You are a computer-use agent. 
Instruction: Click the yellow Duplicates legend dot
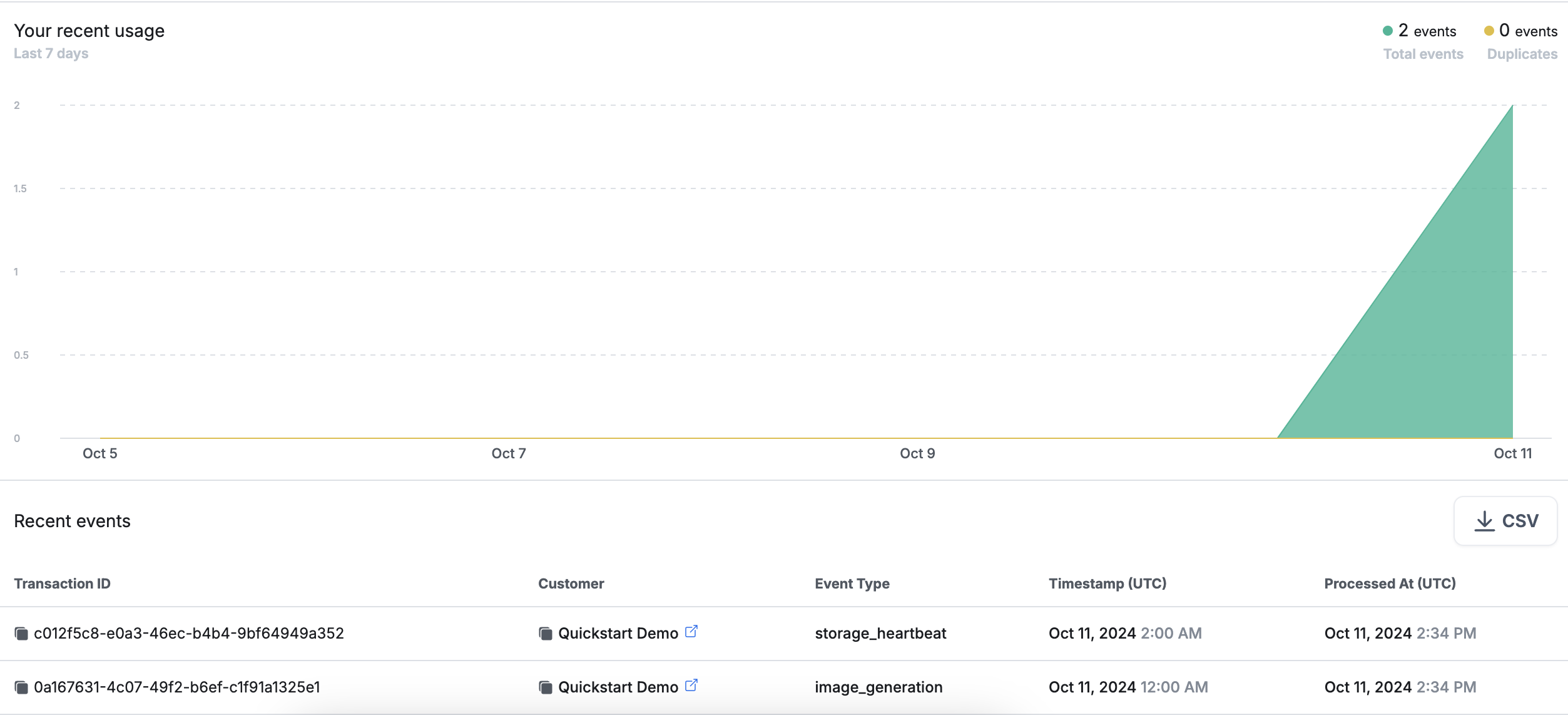(1489, 31)
